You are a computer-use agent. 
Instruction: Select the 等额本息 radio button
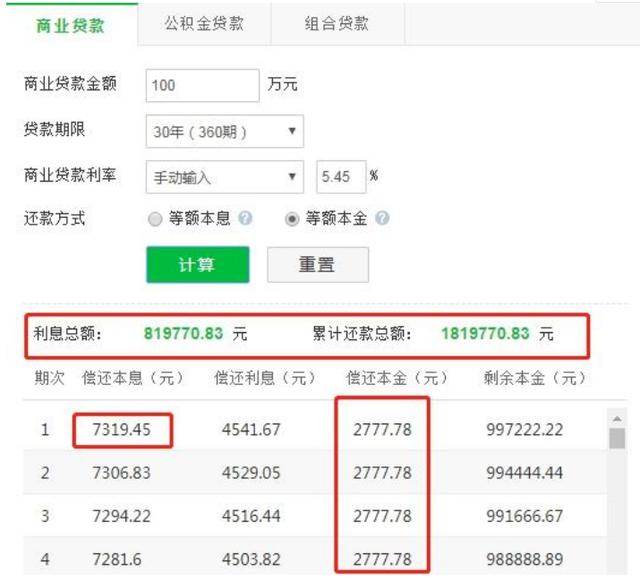click(x=155, y=219)
